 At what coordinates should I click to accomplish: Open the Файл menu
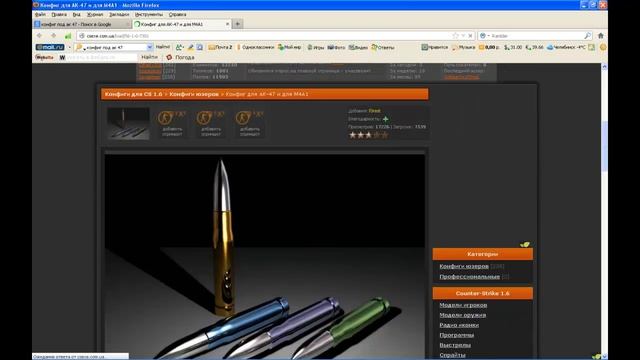tap(40, 14)
